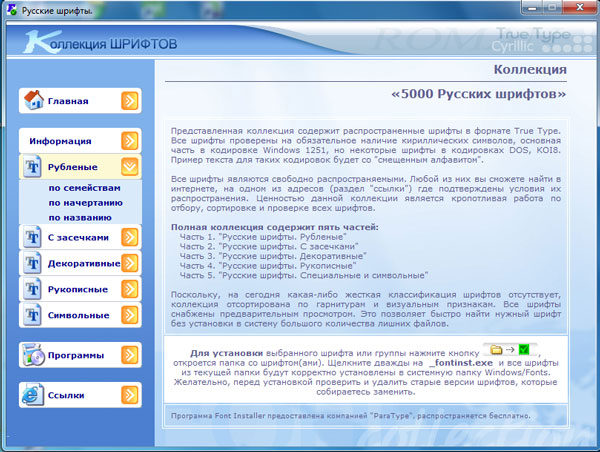Image resolution: width=600 pixels, height=452 pixels.
Task: Open the Рукописные font category
Action: point(78,290)
